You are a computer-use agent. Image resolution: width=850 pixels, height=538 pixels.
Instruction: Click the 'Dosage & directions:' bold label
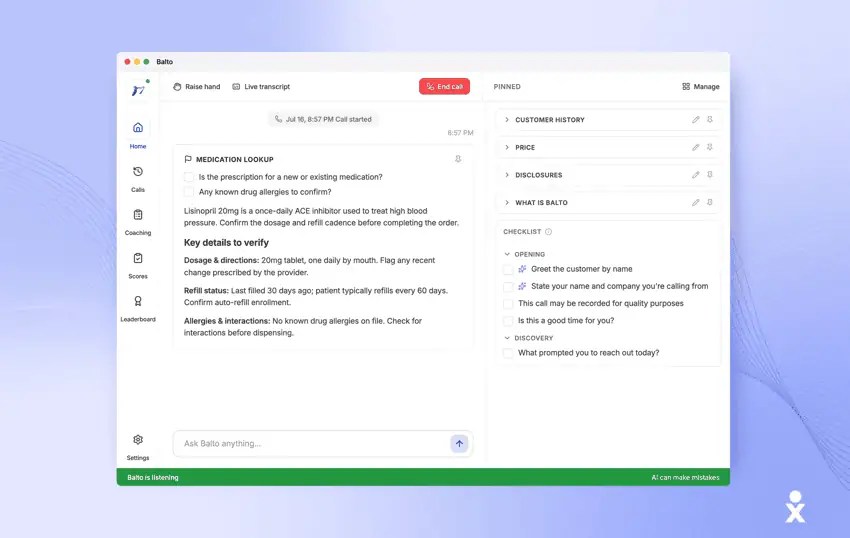tap(221, 260)
